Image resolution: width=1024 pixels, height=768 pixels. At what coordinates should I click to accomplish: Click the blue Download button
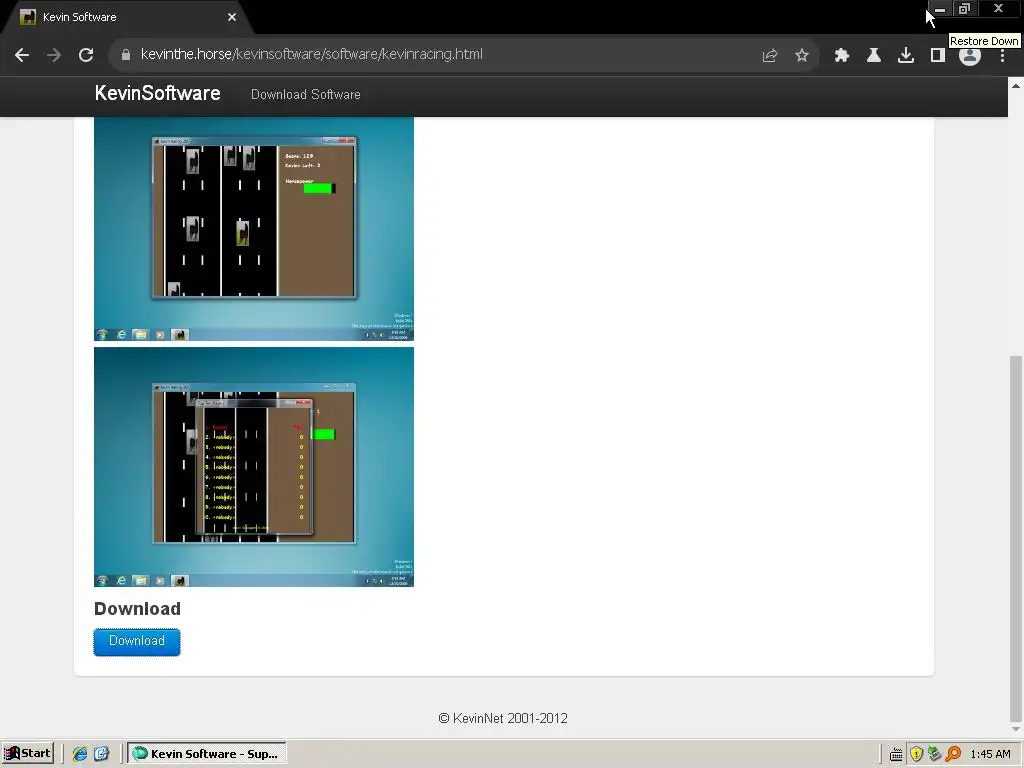point(136,641)
